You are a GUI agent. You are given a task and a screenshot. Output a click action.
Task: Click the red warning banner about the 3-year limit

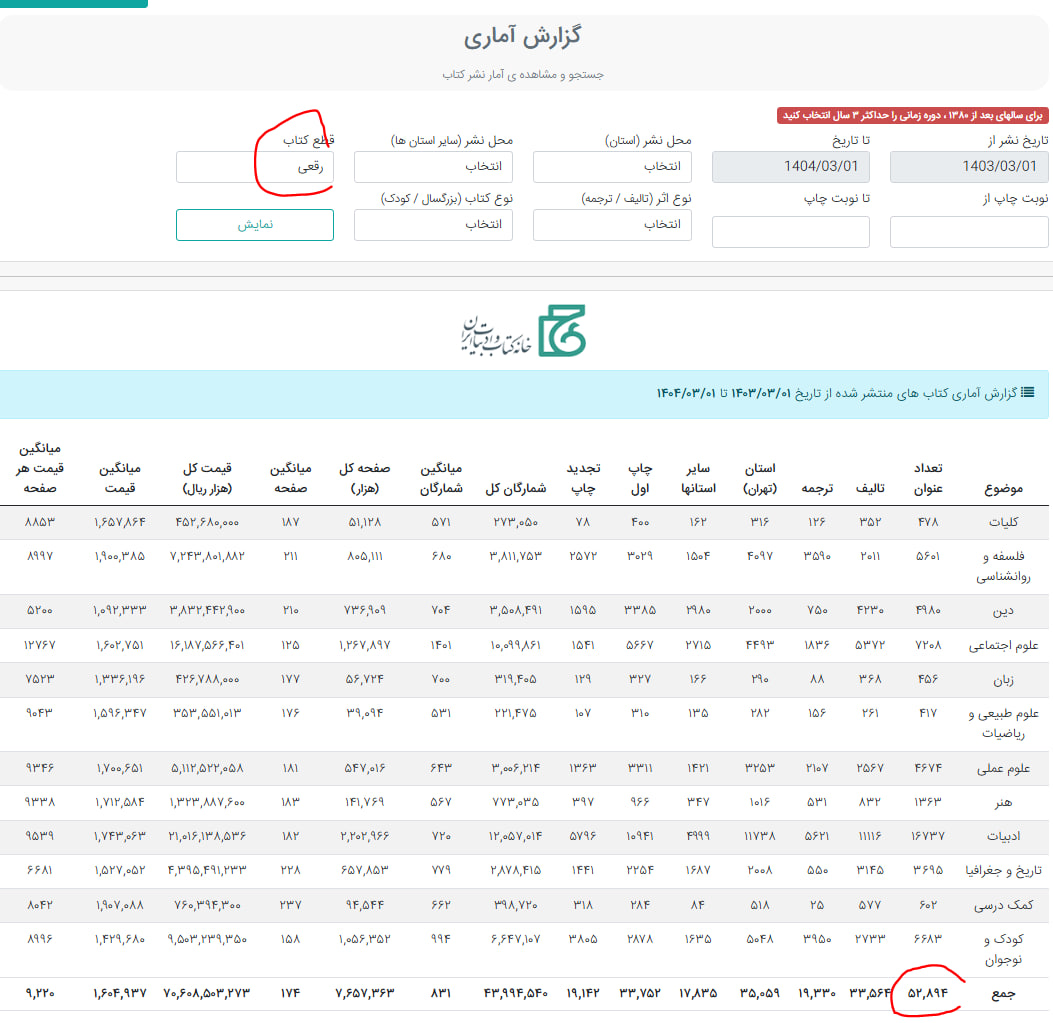pyautogui.click(x=912, y=116)
